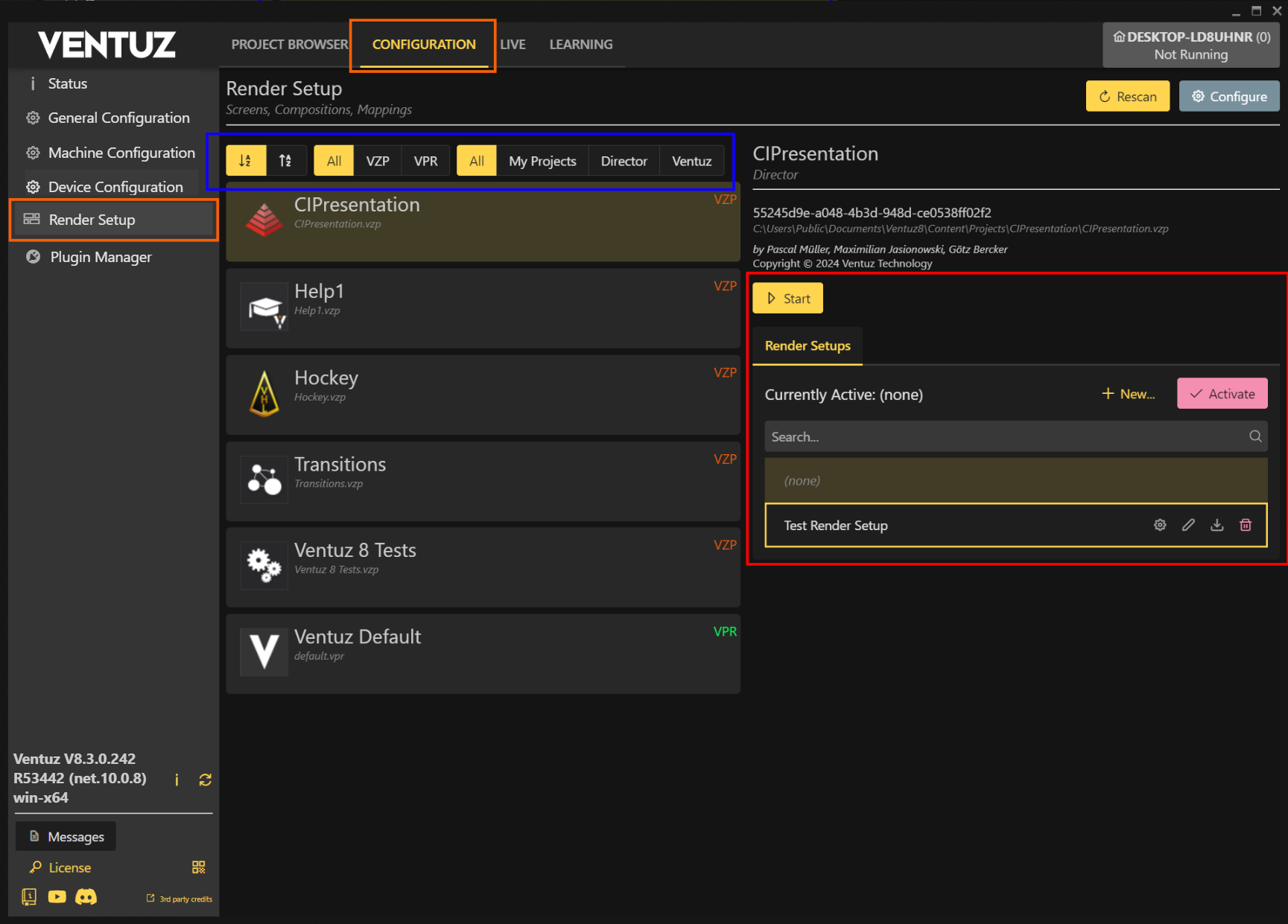Click the pink Activate button
This screenshot has height=924, width=1288.
[x=1222, y=394]
